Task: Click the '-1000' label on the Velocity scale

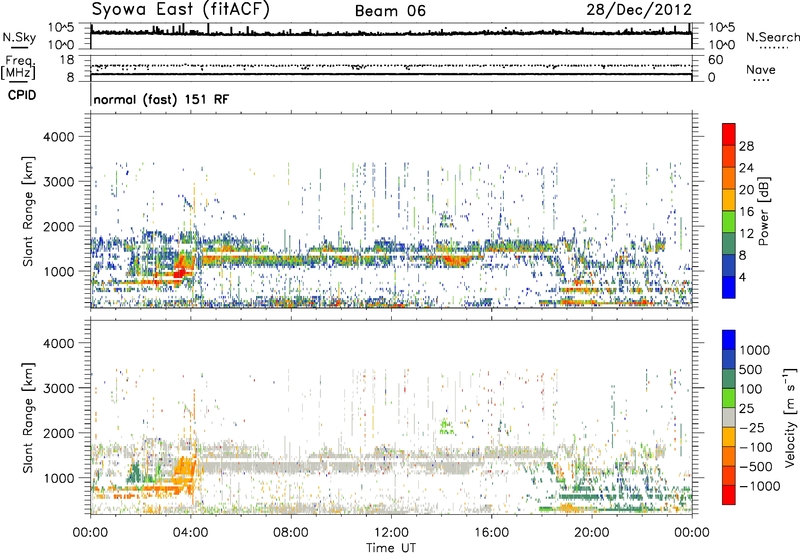Action: coord(760,486)
